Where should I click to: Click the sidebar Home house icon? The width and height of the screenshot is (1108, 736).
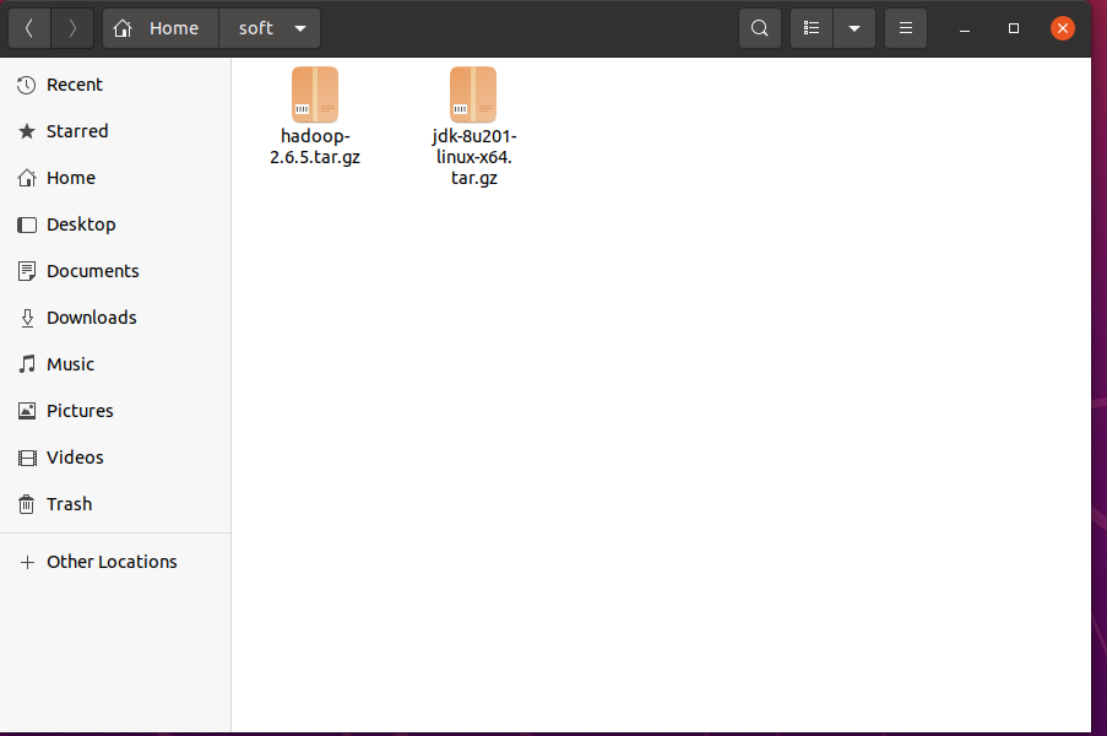27,178
